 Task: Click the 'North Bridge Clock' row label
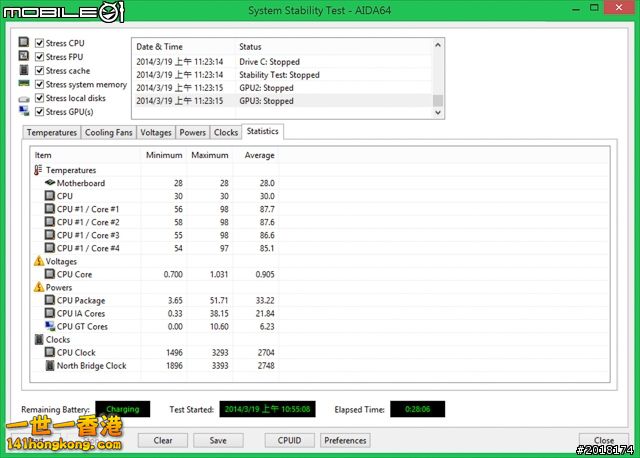pos(91,365)
